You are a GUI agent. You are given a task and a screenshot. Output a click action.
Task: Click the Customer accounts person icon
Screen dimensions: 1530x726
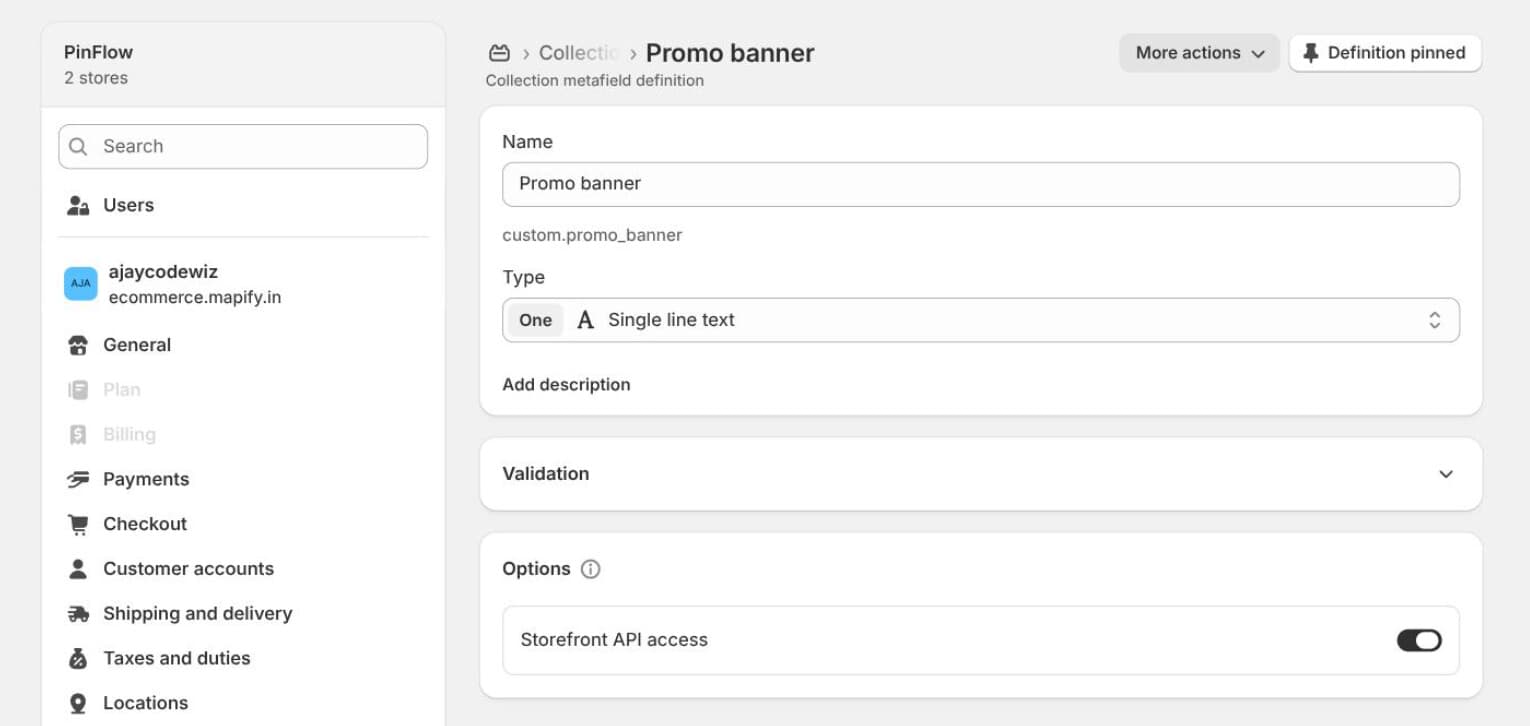(x=78, y=569)
